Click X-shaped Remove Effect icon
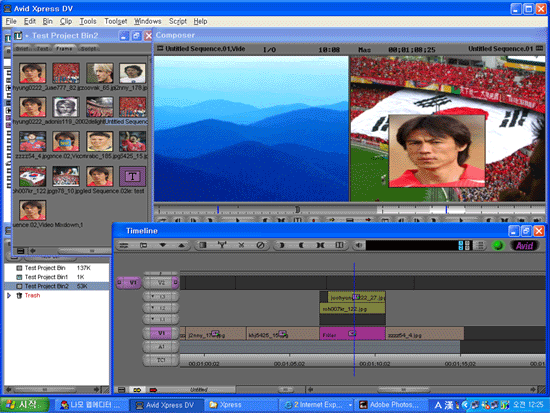 point(241,245)
